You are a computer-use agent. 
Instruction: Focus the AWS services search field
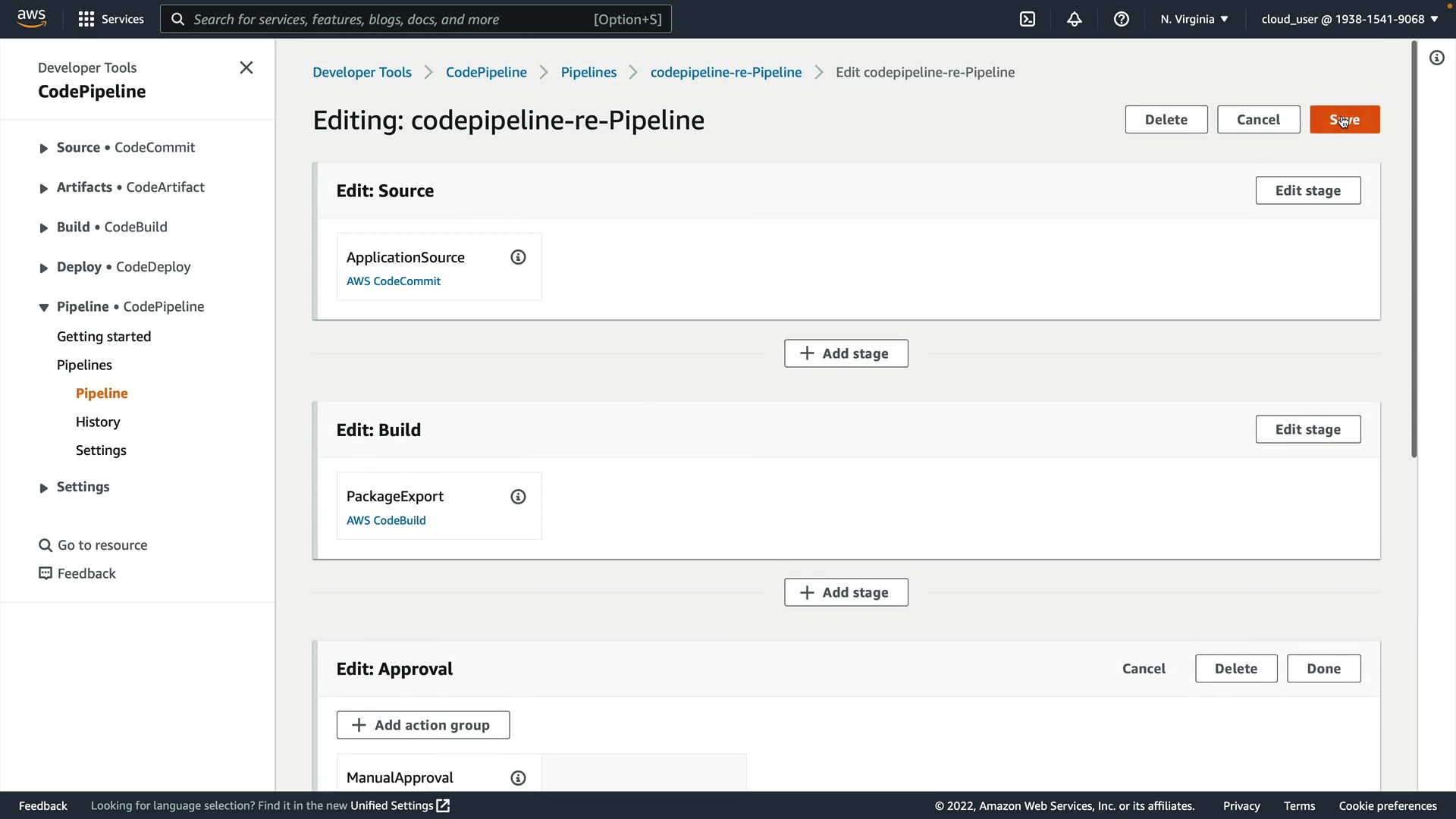click(416, 19)
